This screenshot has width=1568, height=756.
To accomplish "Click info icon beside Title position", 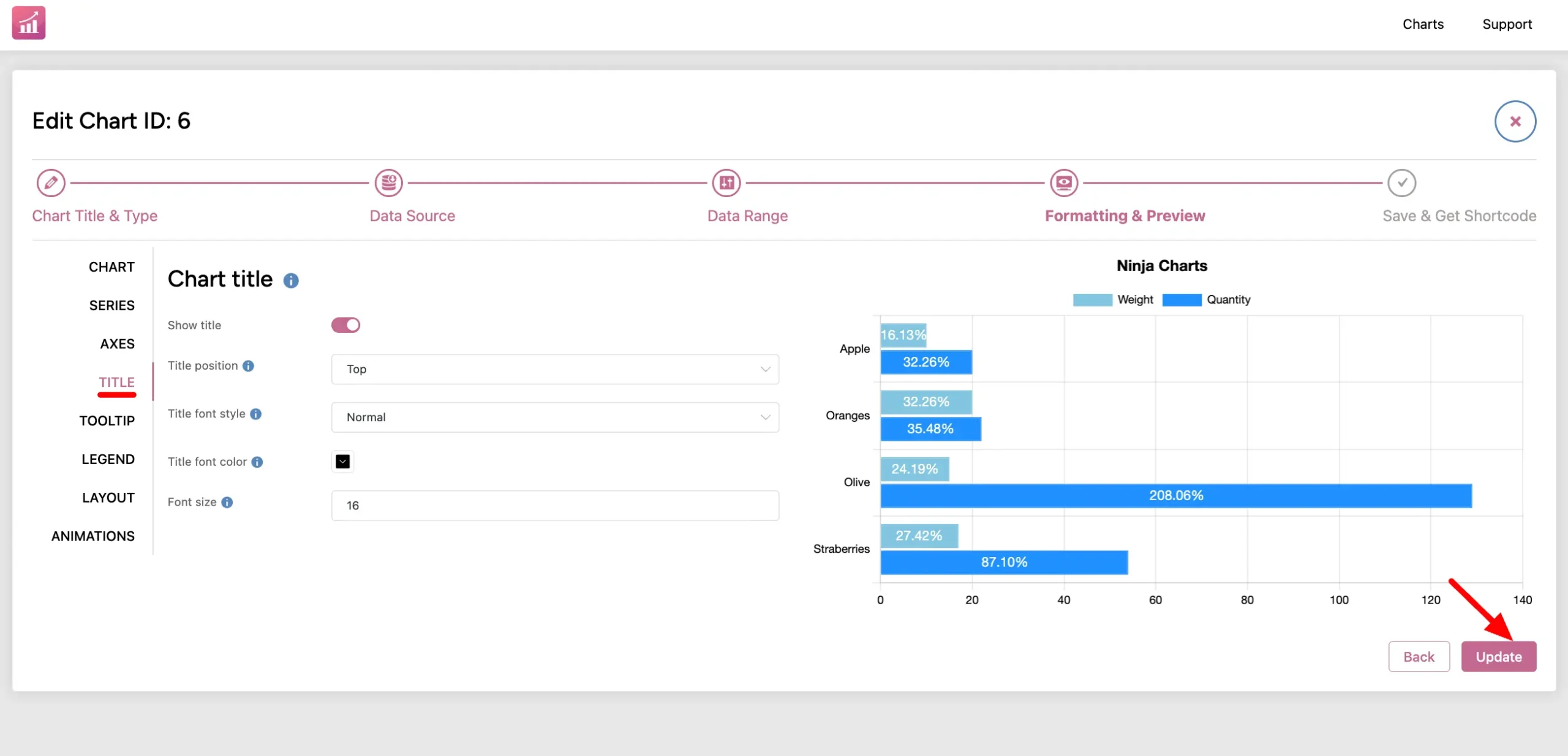I will click(x=248, y=365).
